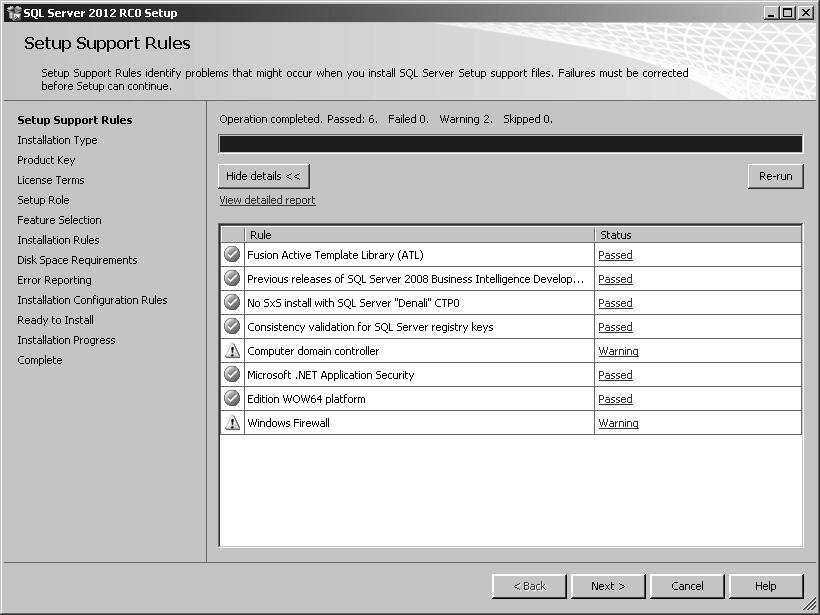The image size is (820, 615).
Task: Click the passed icon for Previous releases rule
Action: pyautogui.click(x=232, y=278)
